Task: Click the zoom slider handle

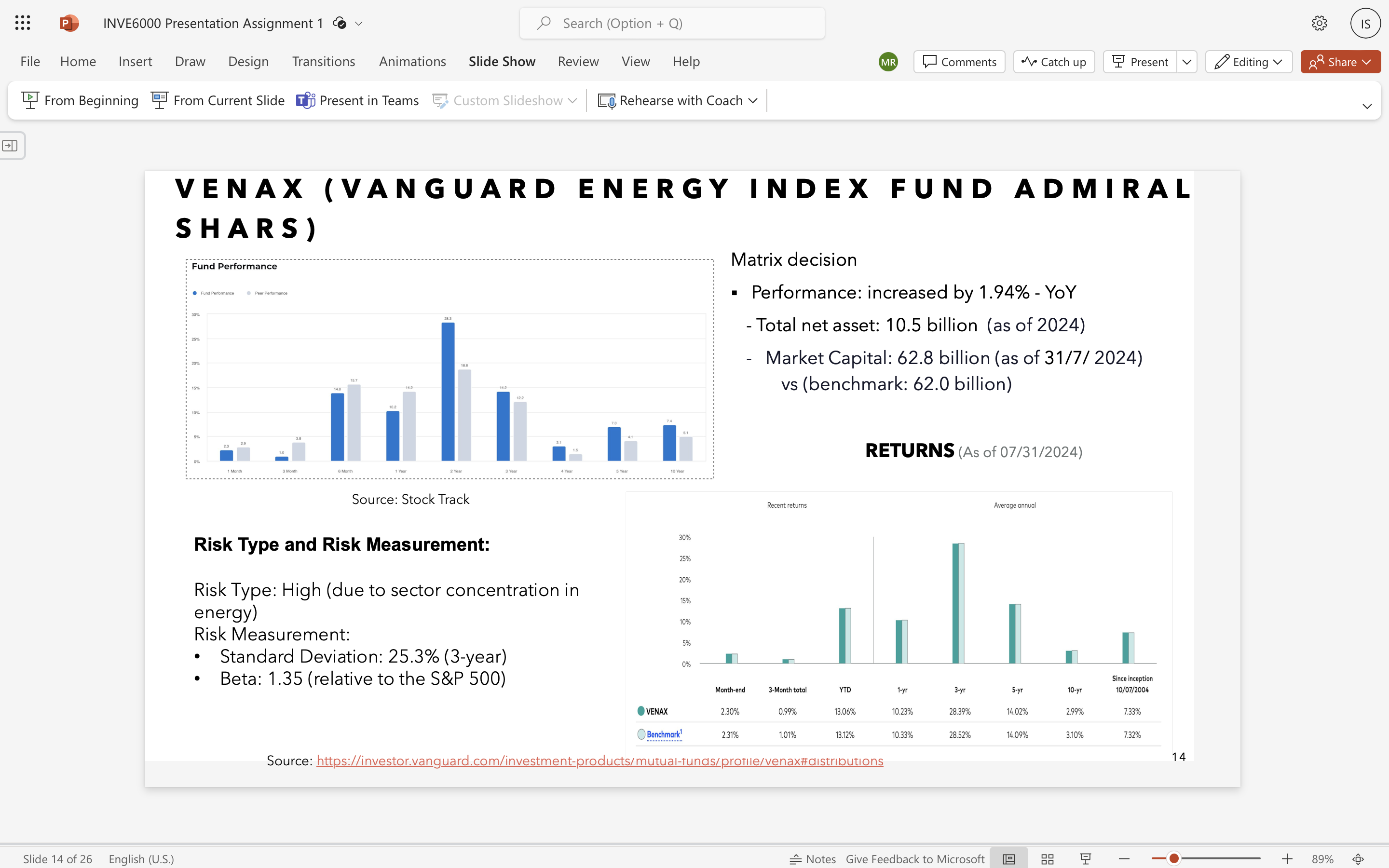Action: click(x=1174, y=859)
